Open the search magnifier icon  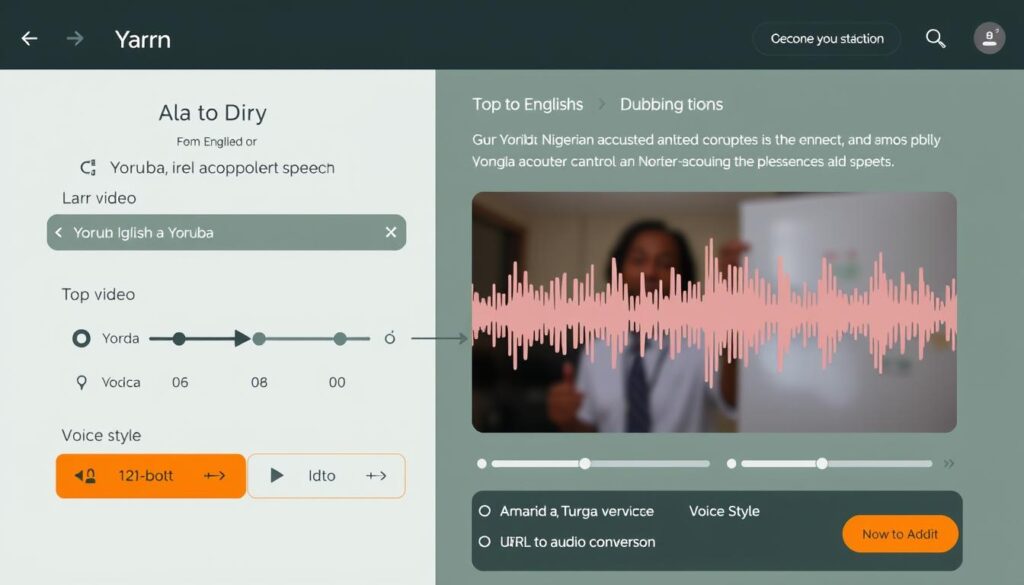click(935, 38)
